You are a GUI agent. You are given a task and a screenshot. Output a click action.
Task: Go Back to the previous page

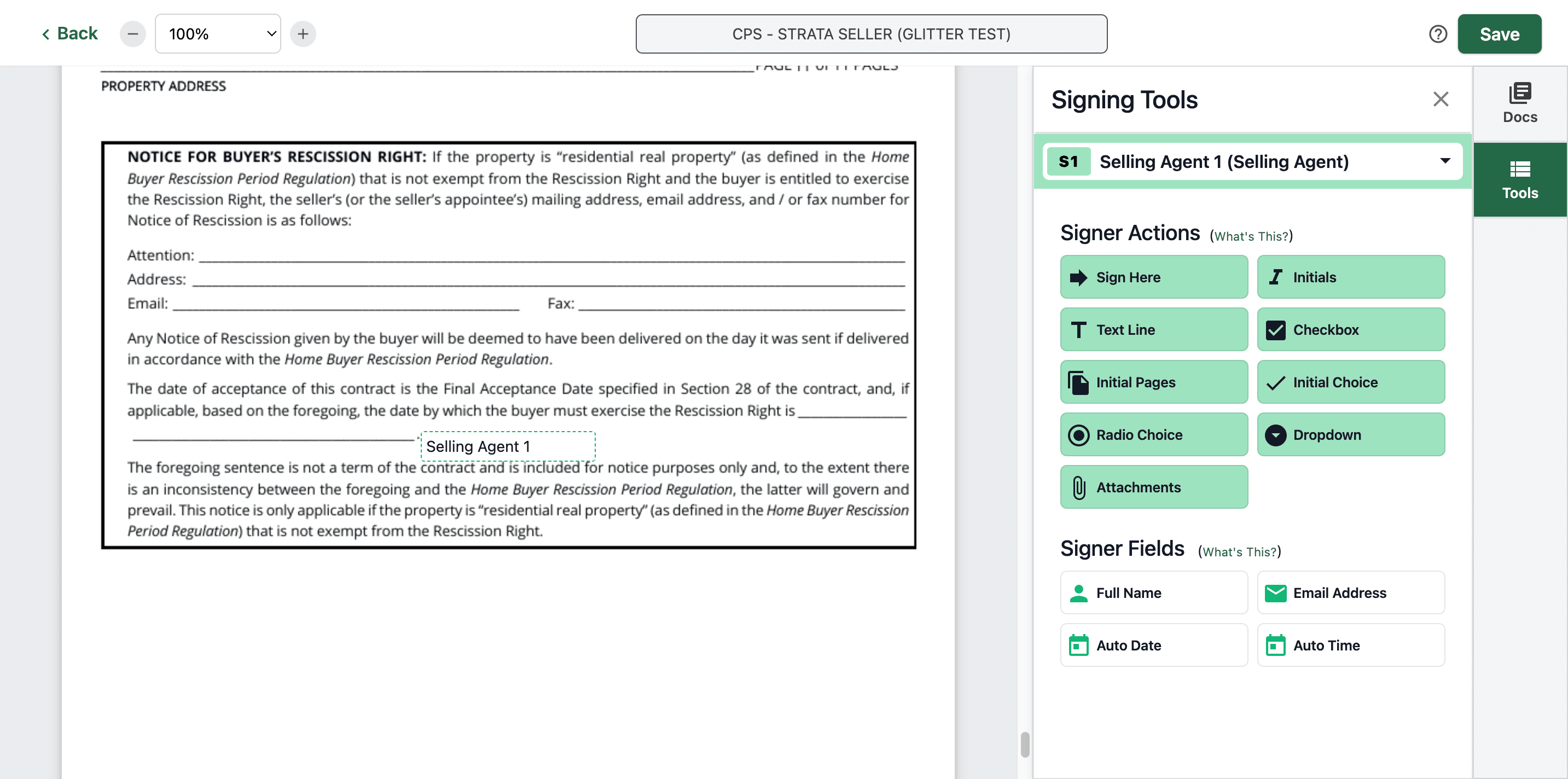click(x=69, y=33)
